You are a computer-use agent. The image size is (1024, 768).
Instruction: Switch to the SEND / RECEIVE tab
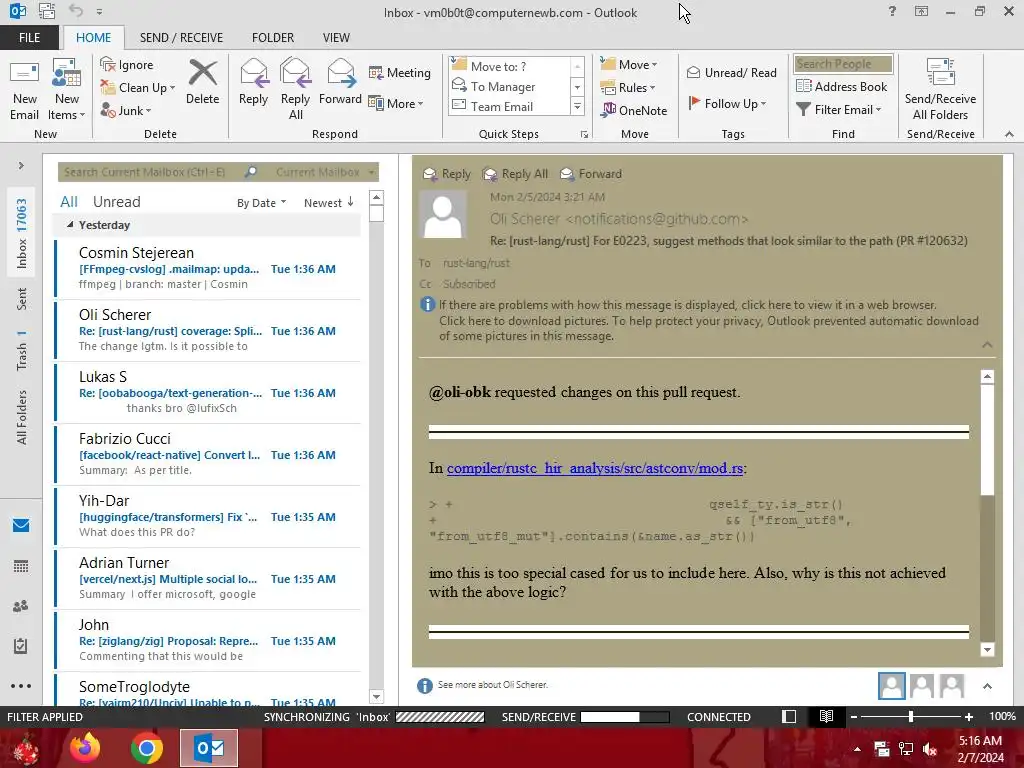(181, 38)
